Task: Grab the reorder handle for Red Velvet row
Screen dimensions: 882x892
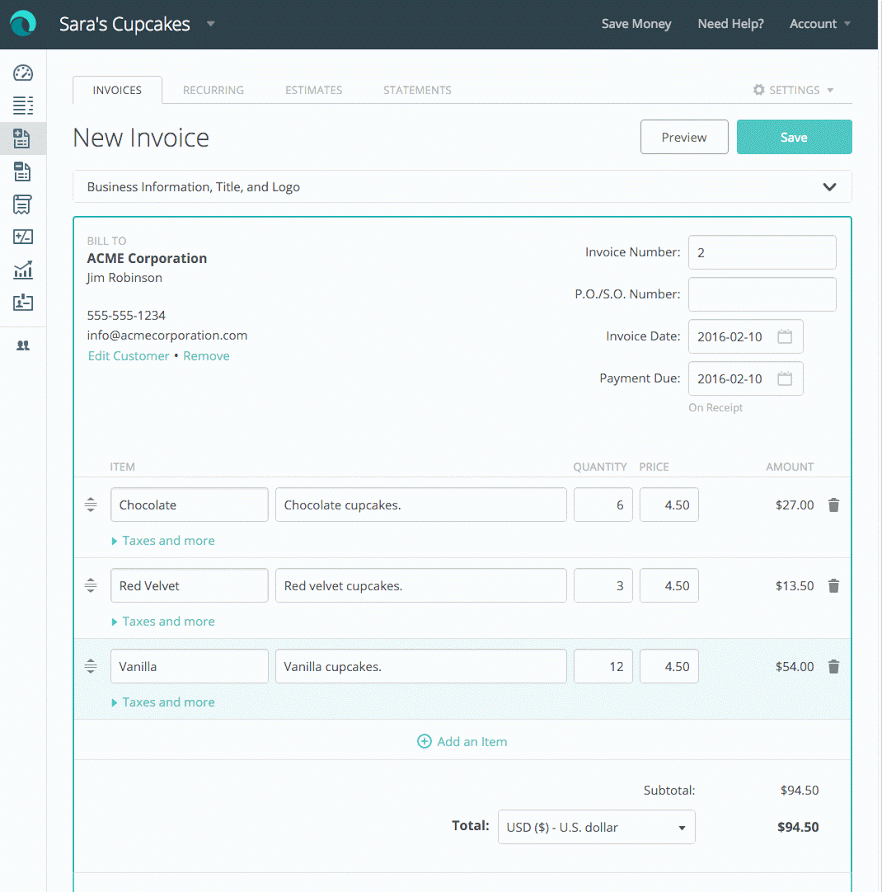Action: click(90, 586)
